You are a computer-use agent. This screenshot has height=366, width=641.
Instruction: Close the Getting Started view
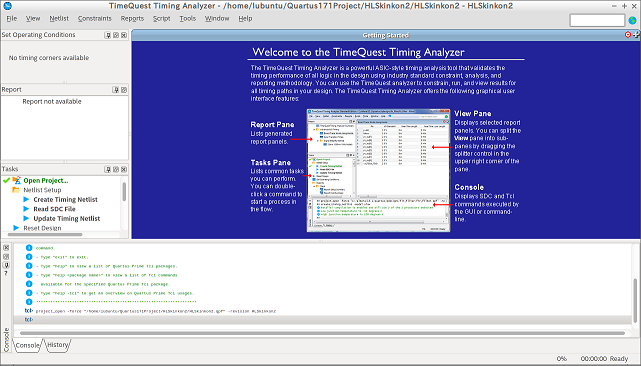coord(628,35)
